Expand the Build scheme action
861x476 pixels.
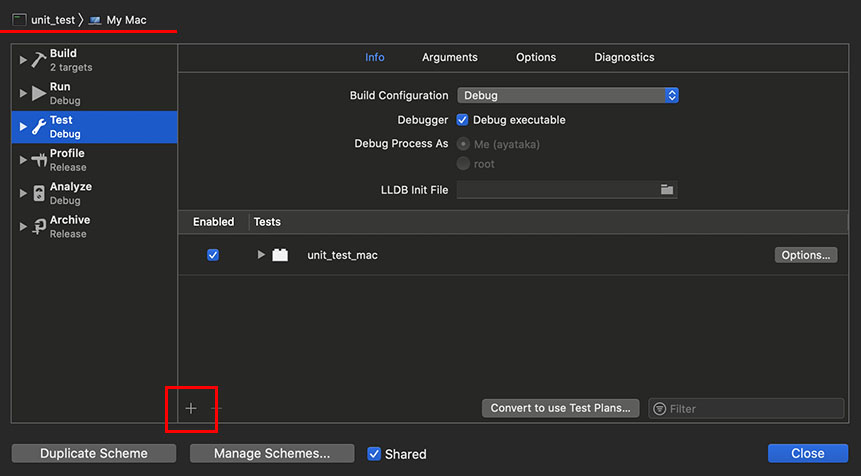[23, 60]
